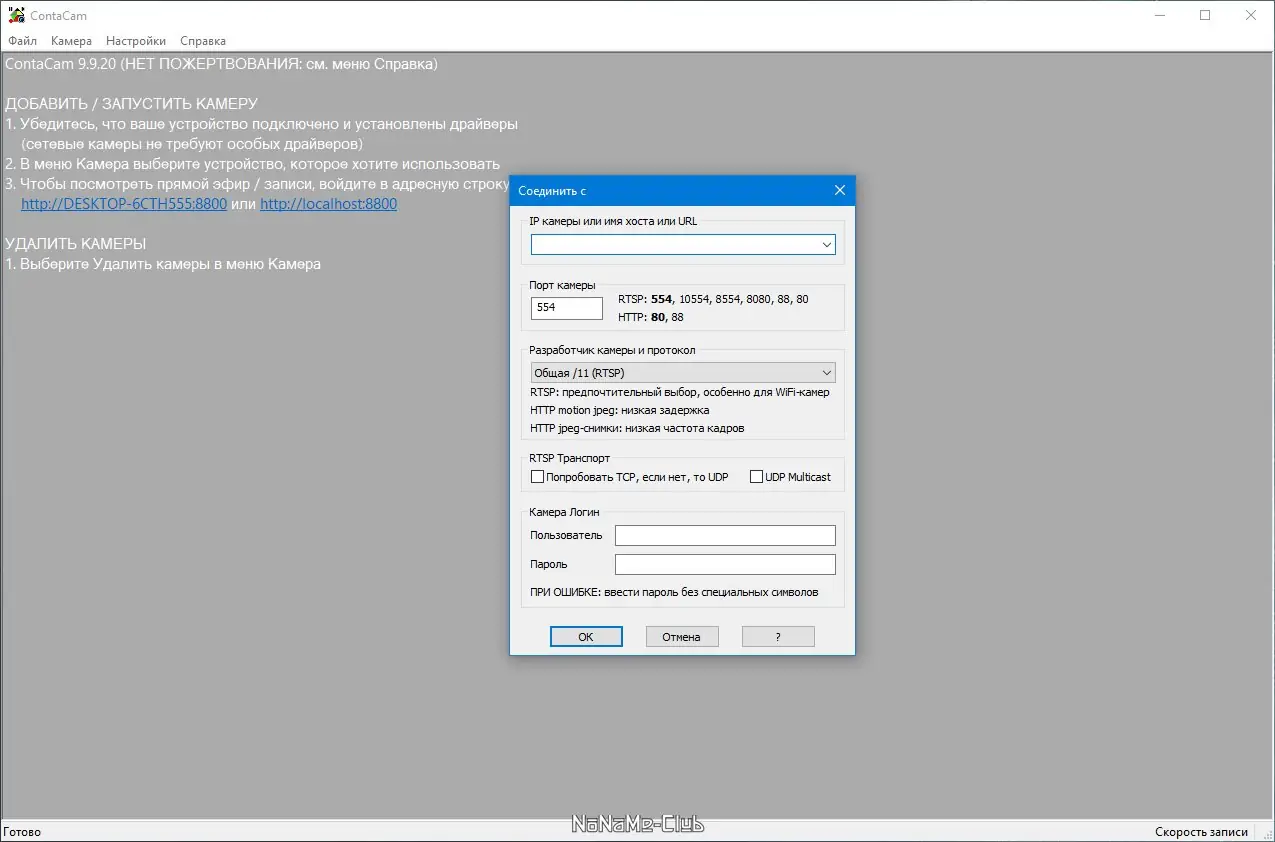Minimize the ContaCam window
1275x842 pixels.
(1159, 15)
